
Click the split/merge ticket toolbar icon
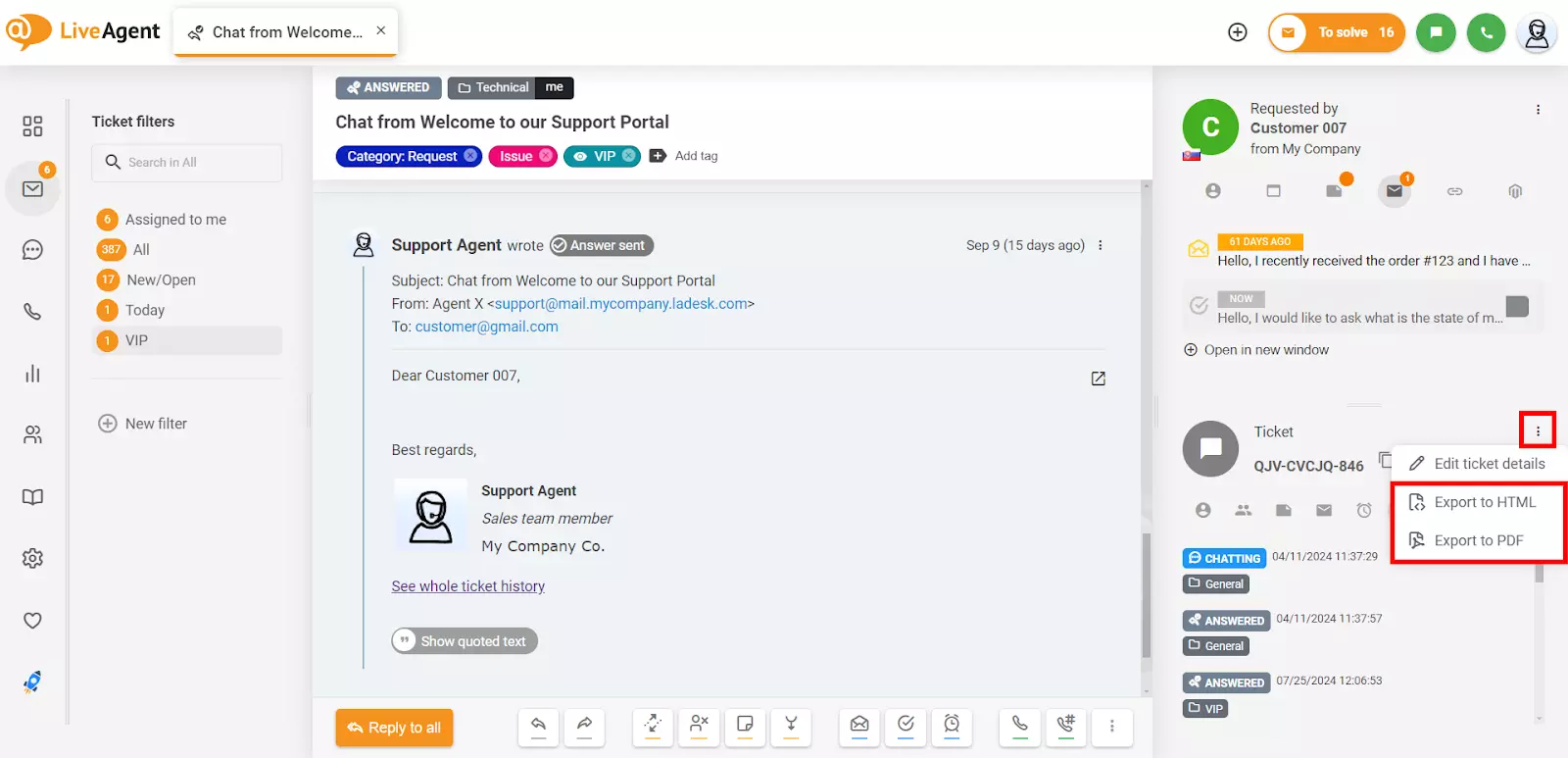click(x=791, y=727)
